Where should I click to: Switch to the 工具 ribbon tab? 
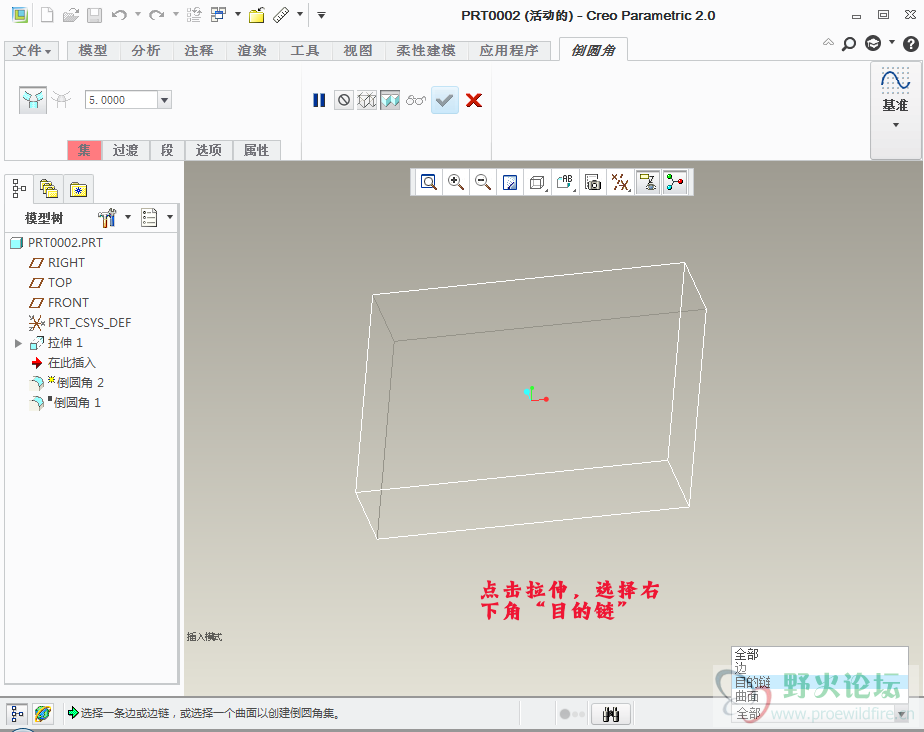(305, 51)
